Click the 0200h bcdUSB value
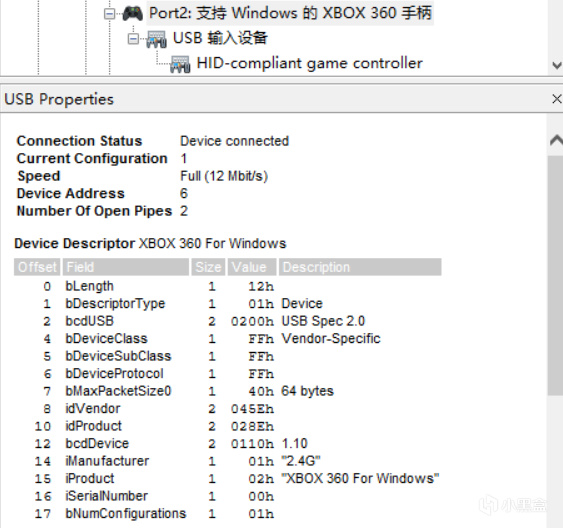Viewport: 563px width, 528px height. [252, 322]
